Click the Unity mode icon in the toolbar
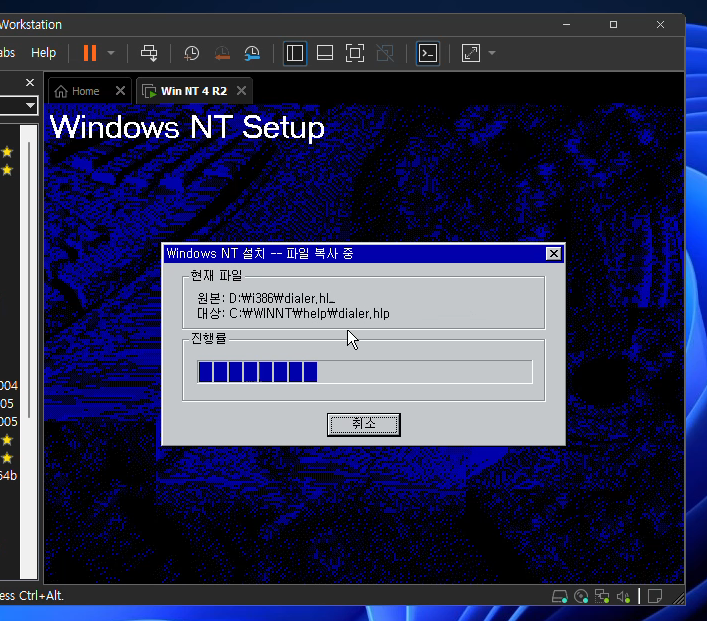Image resolution: width=707 pixels, height=621 pixels. point(385,53)
